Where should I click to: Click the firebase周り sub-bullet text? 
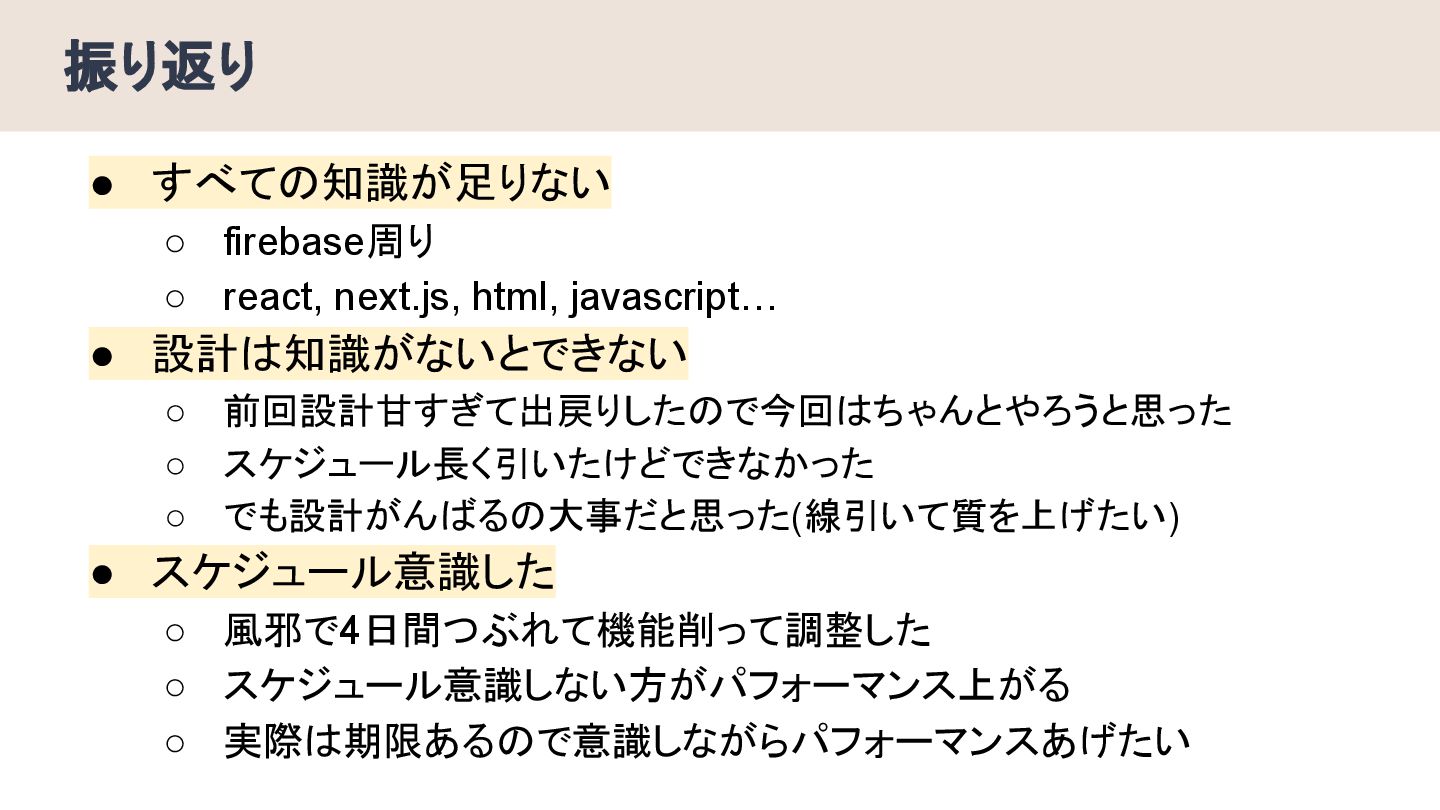[x=330, y=242]
